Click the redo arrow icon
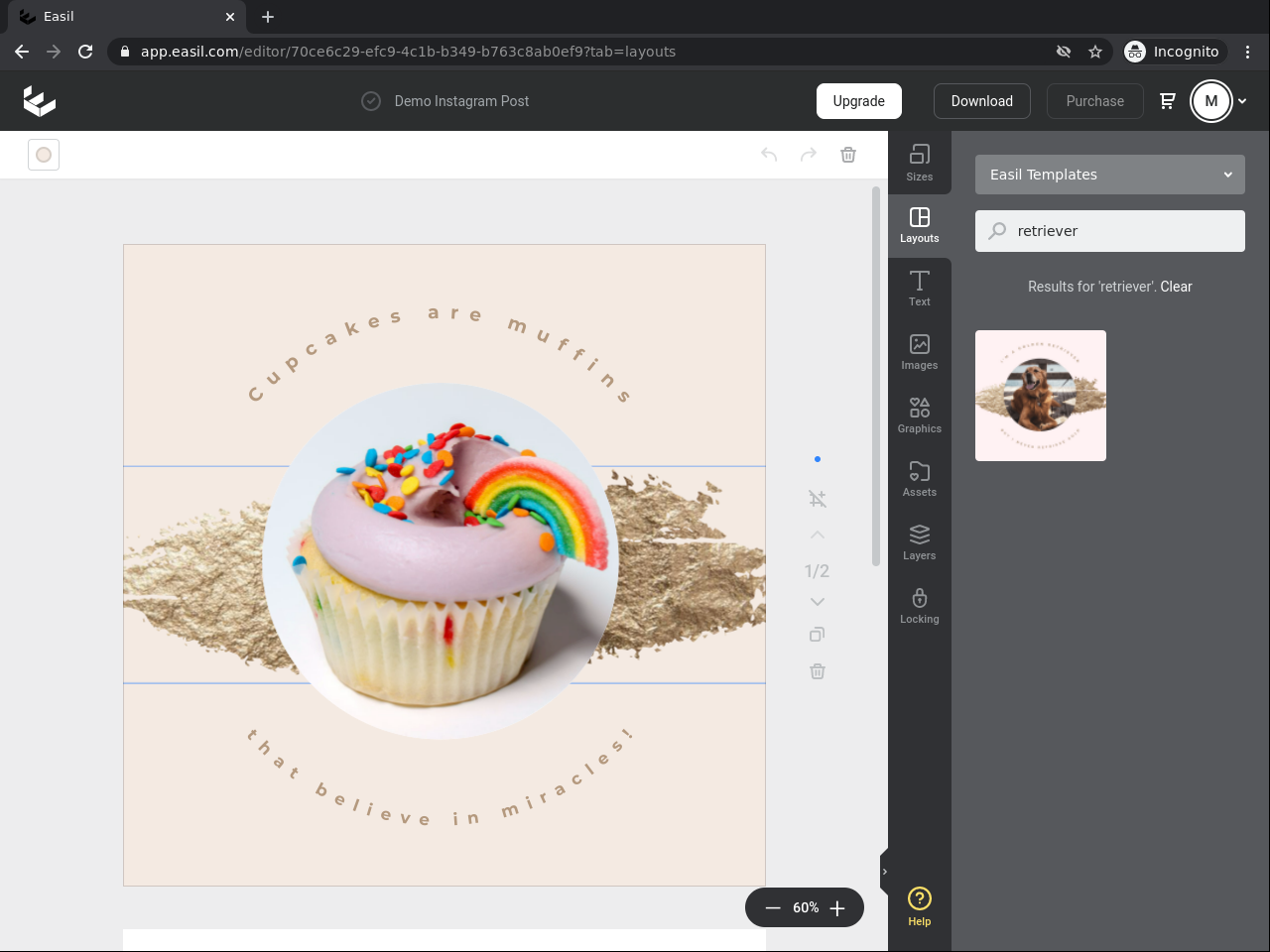 809,155
